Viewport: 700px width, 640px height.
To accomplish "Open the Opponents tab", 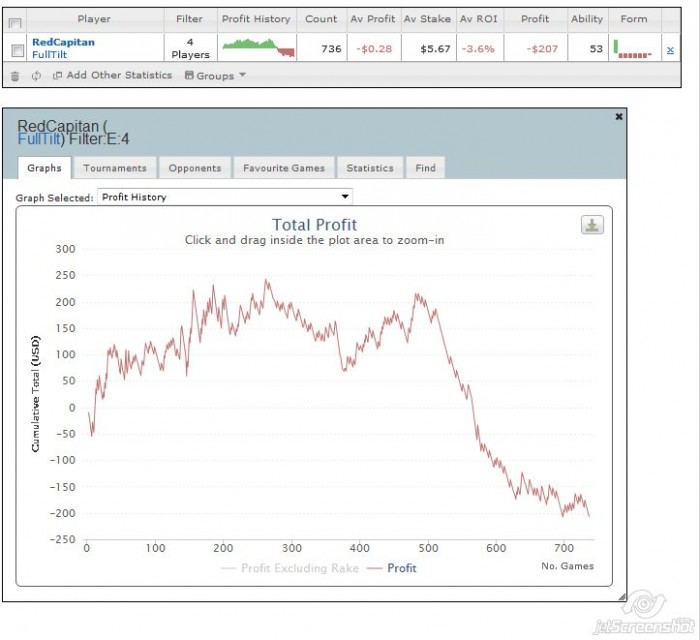I will pos(195,168).
